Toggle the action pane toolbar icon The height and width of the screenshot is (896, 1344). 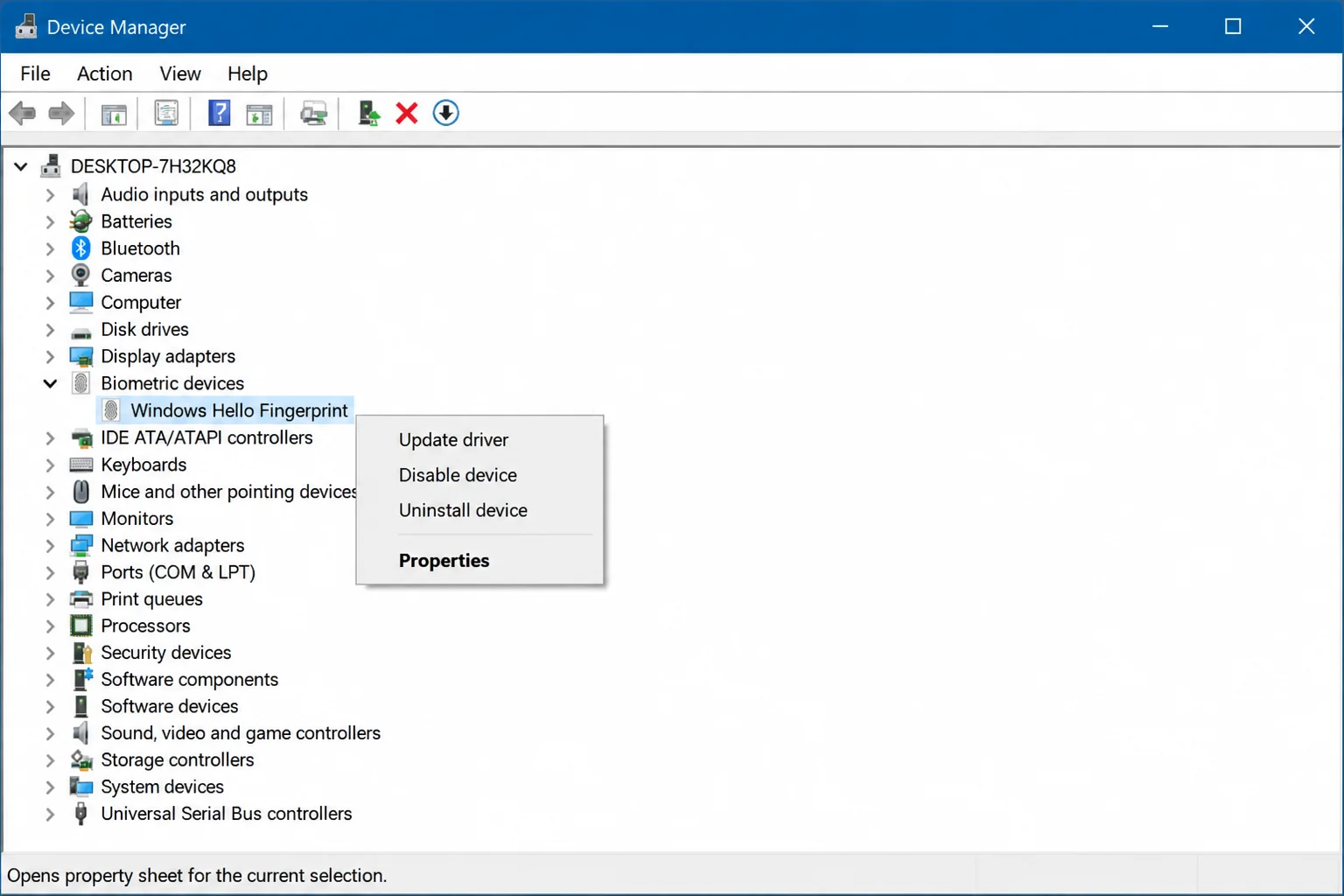point(259,114)
